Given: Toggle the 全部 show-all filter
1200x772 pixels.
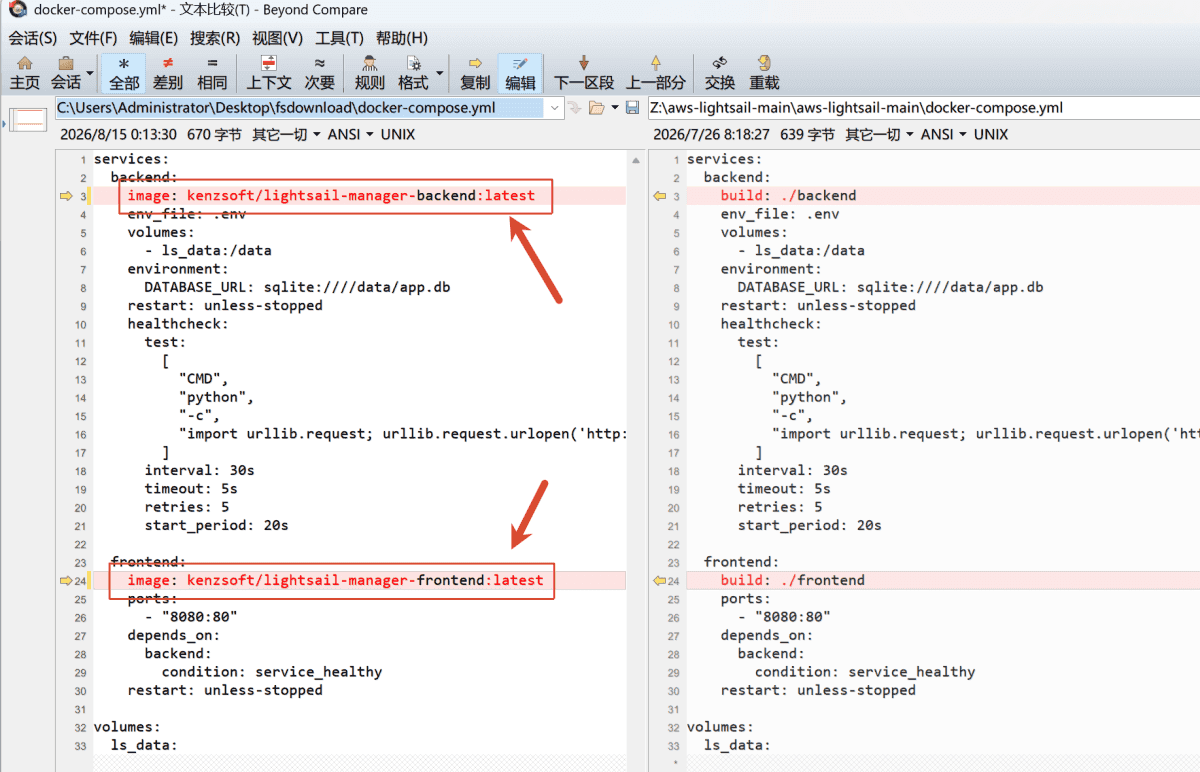Looking at the screenshot, I should [125, 73].
